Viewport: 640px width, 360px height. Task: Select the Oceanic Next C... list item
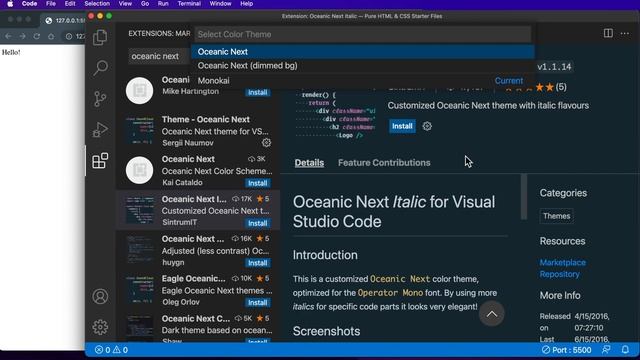pyautogui.click(x=198, y=328)
